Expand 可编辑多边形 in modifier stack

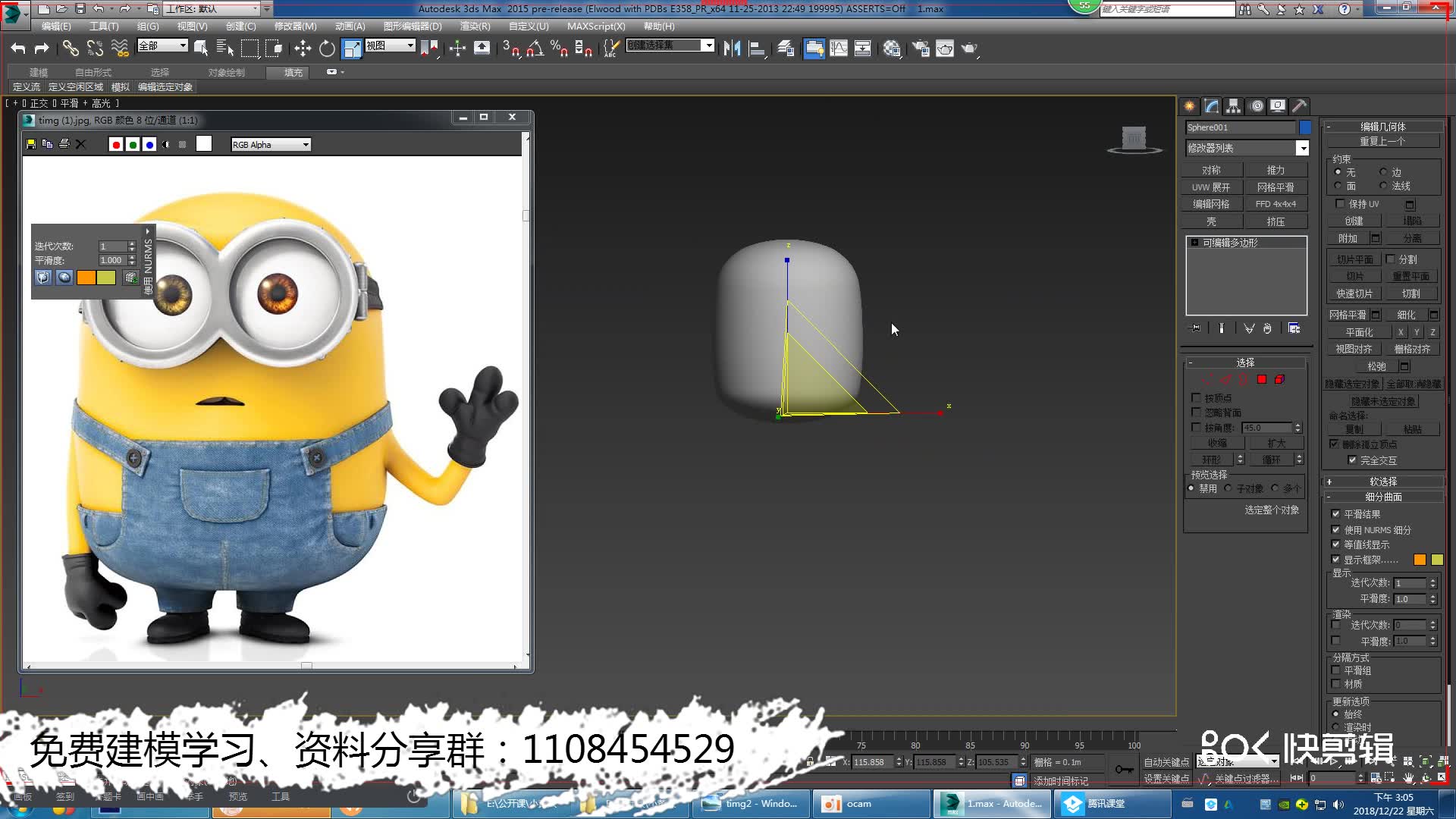pos(1195,243)
